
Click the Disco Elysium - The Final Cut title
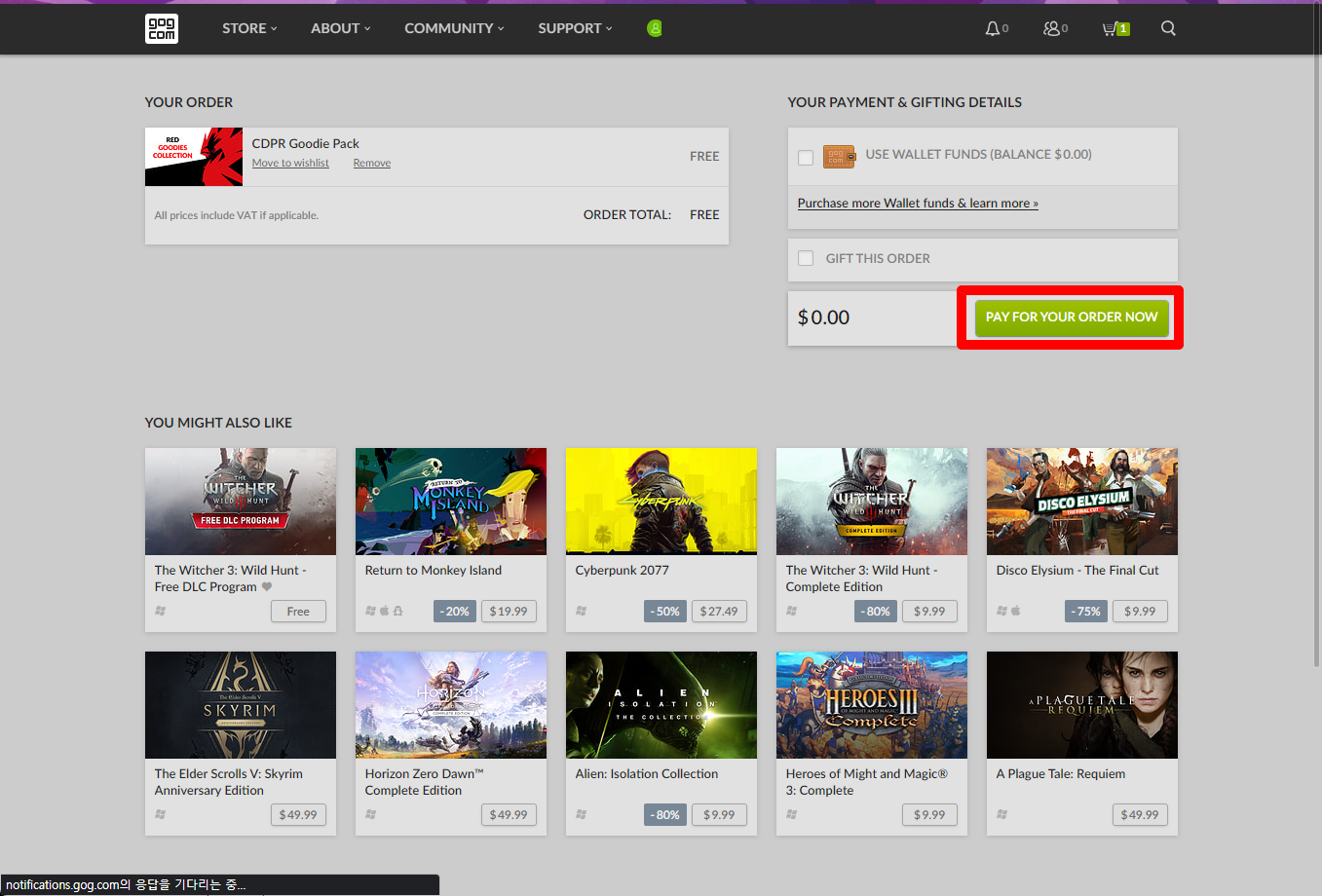1077,571
